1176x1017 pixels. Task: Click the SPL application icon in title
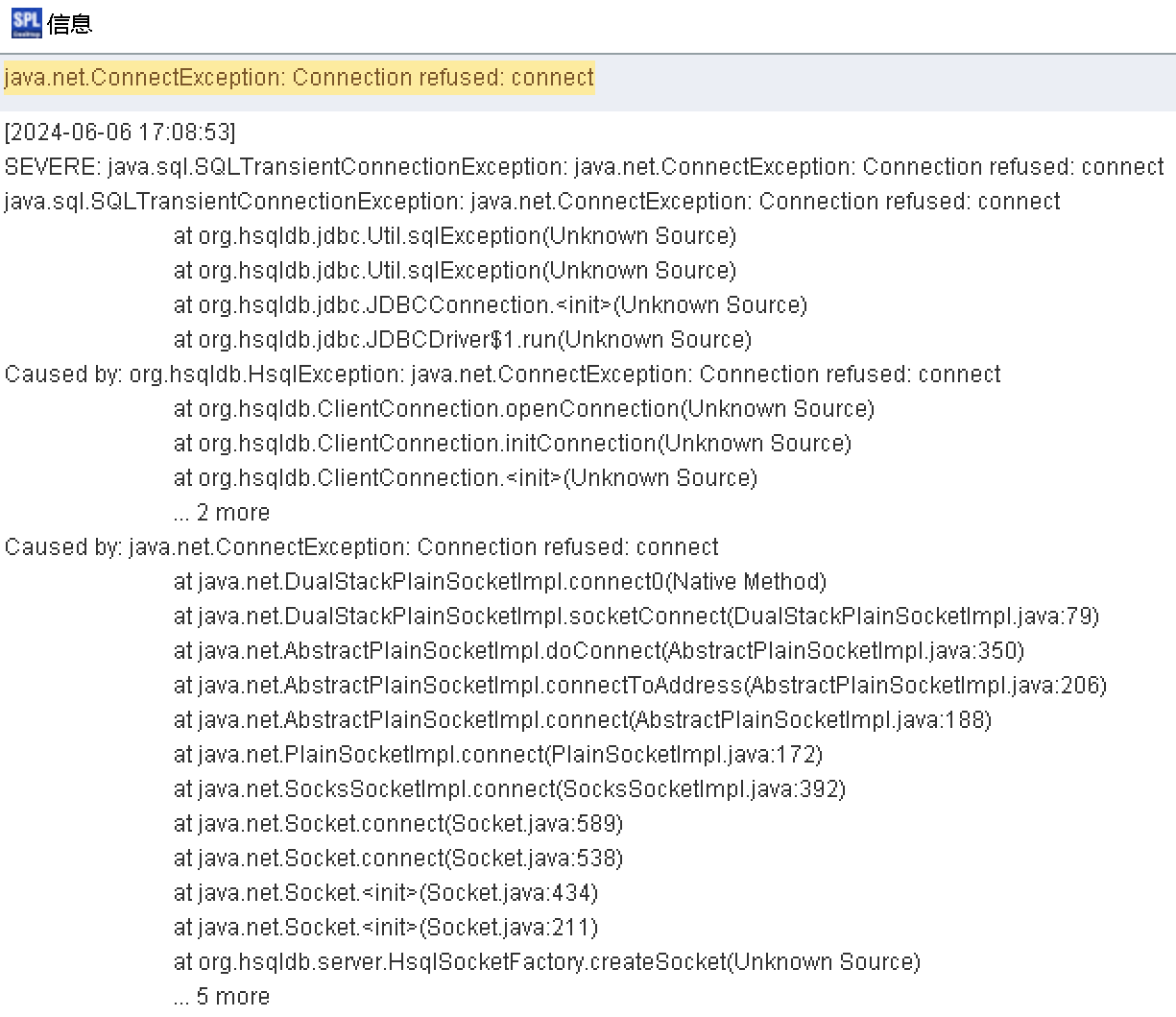(26, 22)
